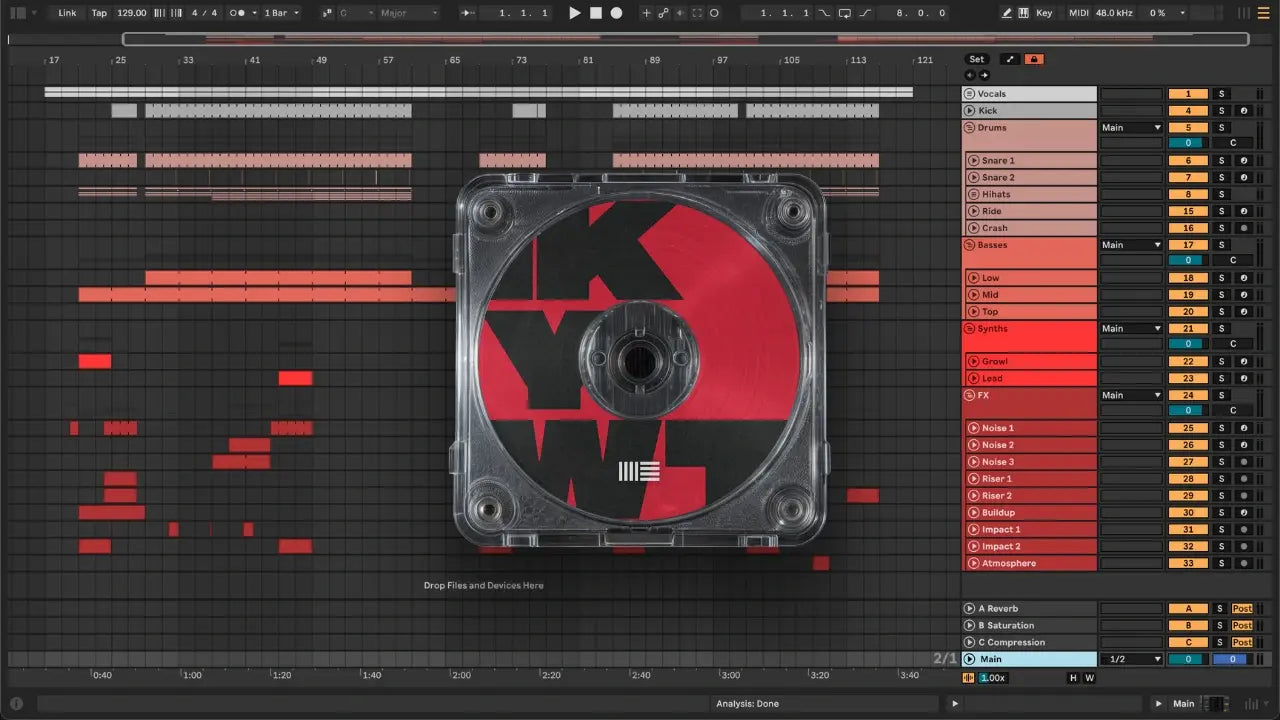
Task: Open the Major scale dropdown
Action: (408, 13)
